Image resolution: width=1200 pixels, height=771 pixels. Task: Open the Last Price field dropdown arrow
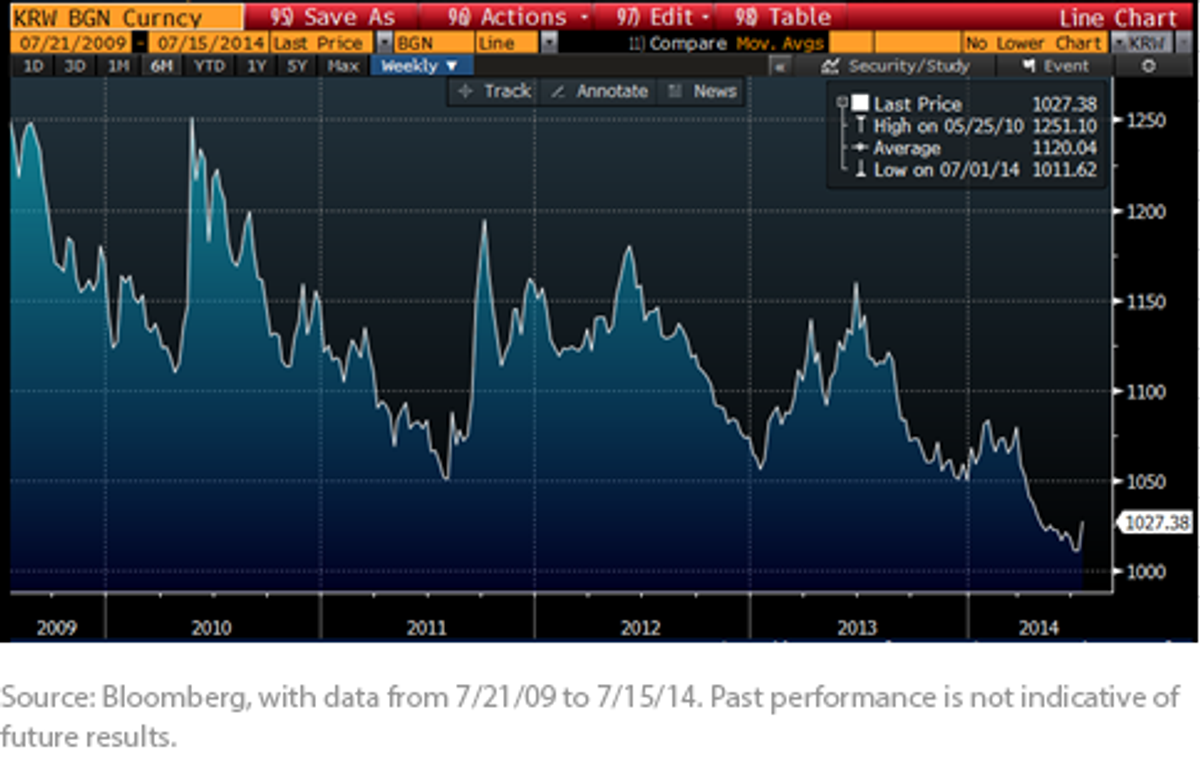384,44
